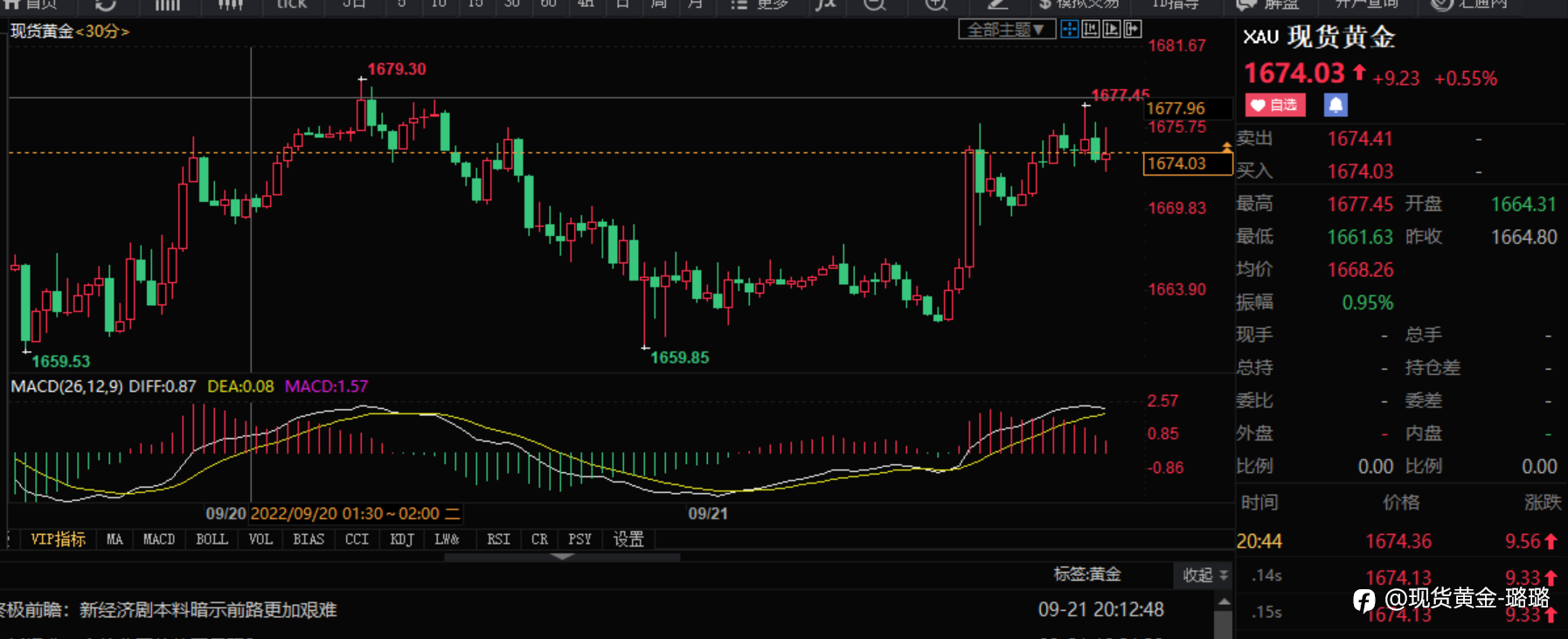Click the second chart-layout icon after 全部主题

tap(1091, 30)
